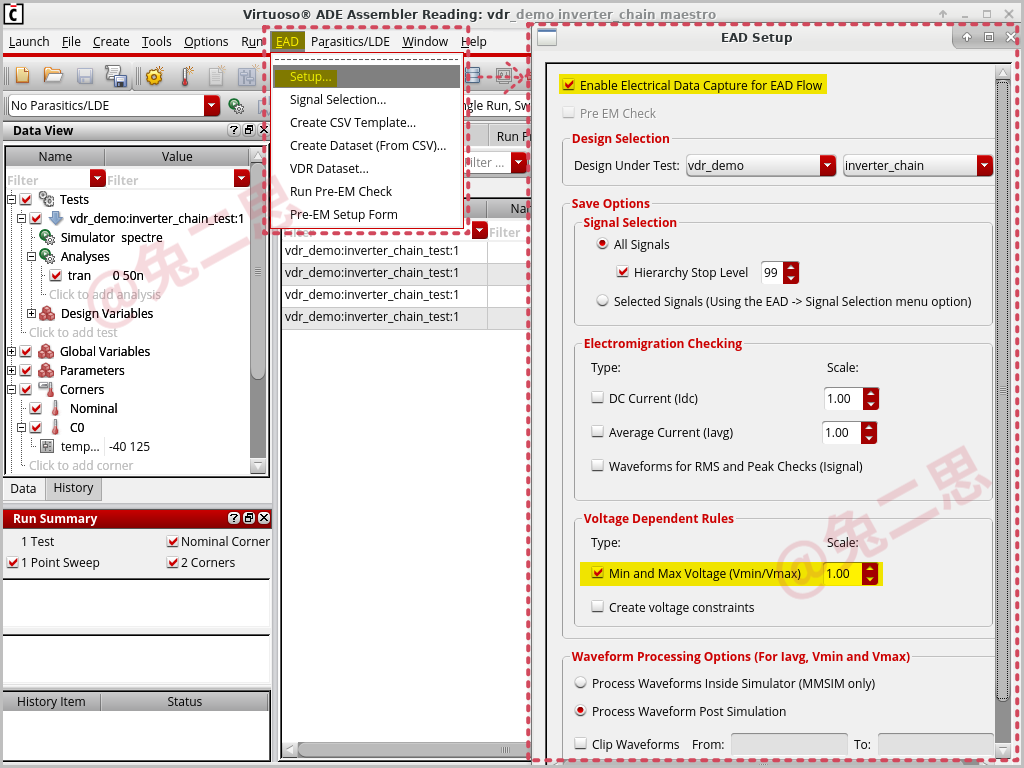Viewport: 1024px width, 768px height.
Task: Toggle Min and Max Voltage (Vmin/Vmax) checkbox
Action: (597, 573)
